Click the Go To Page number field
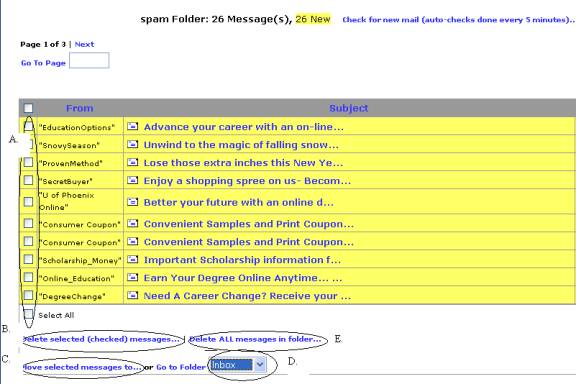576x384 pixels. click(89, 60)
